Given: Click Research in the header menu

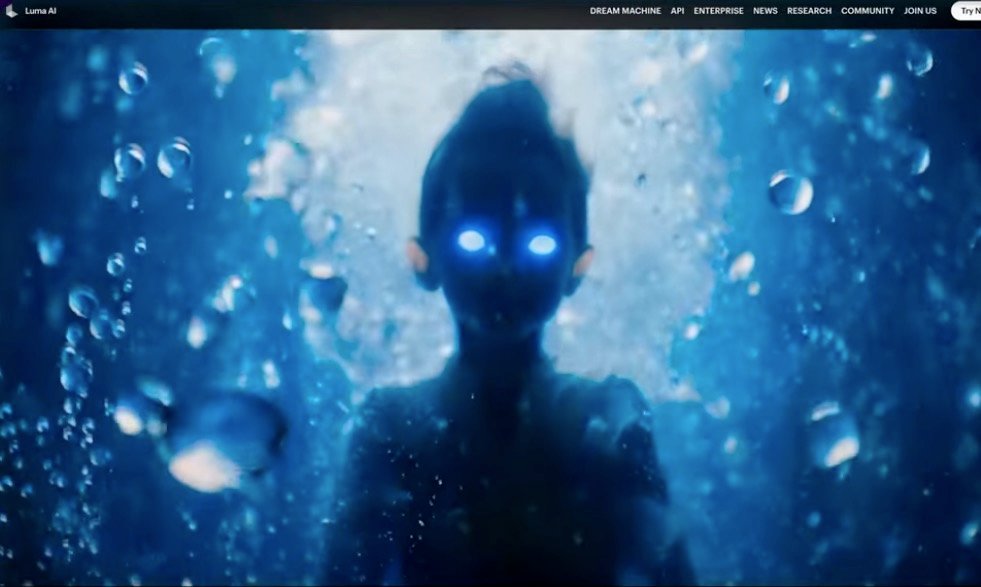Looking at the screenshot, I should pyautogui.click(x=808, y=10).
